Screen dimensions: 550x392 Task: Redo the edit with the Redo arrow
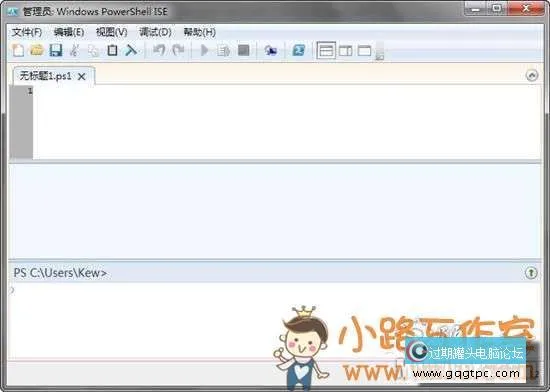(178, 50)
